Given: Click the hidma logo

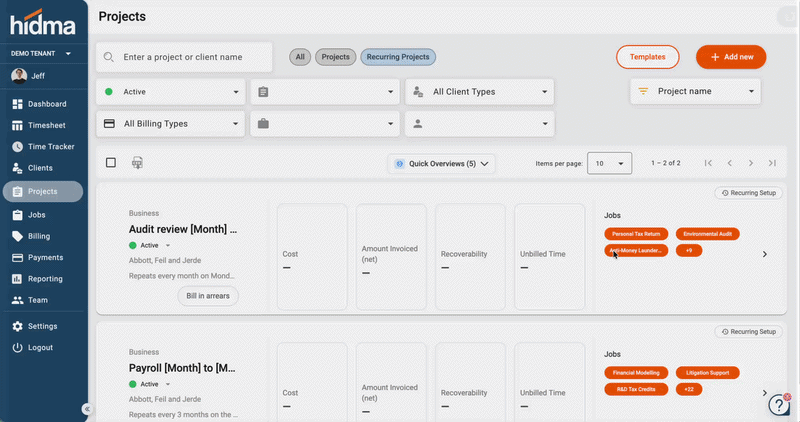Looking at the screenshot, I should click(x=43, y=22).
